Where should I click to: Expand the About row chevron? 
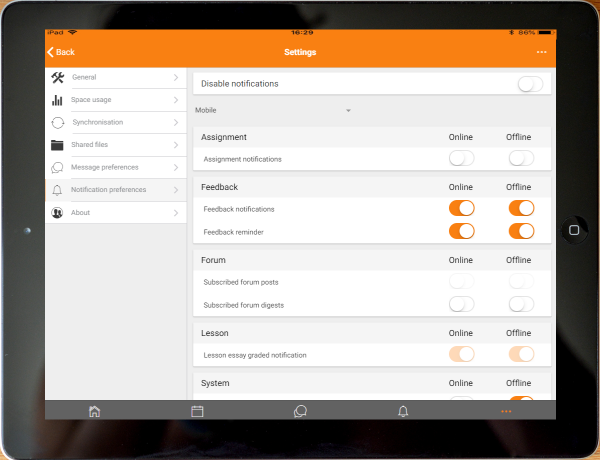pos(176,213)
